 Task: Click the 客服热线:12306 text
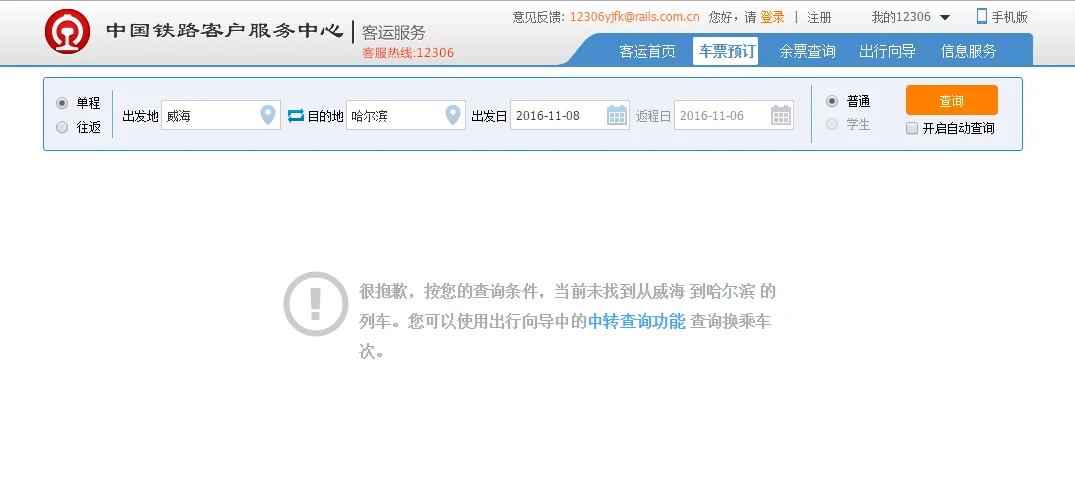[408, 53]
